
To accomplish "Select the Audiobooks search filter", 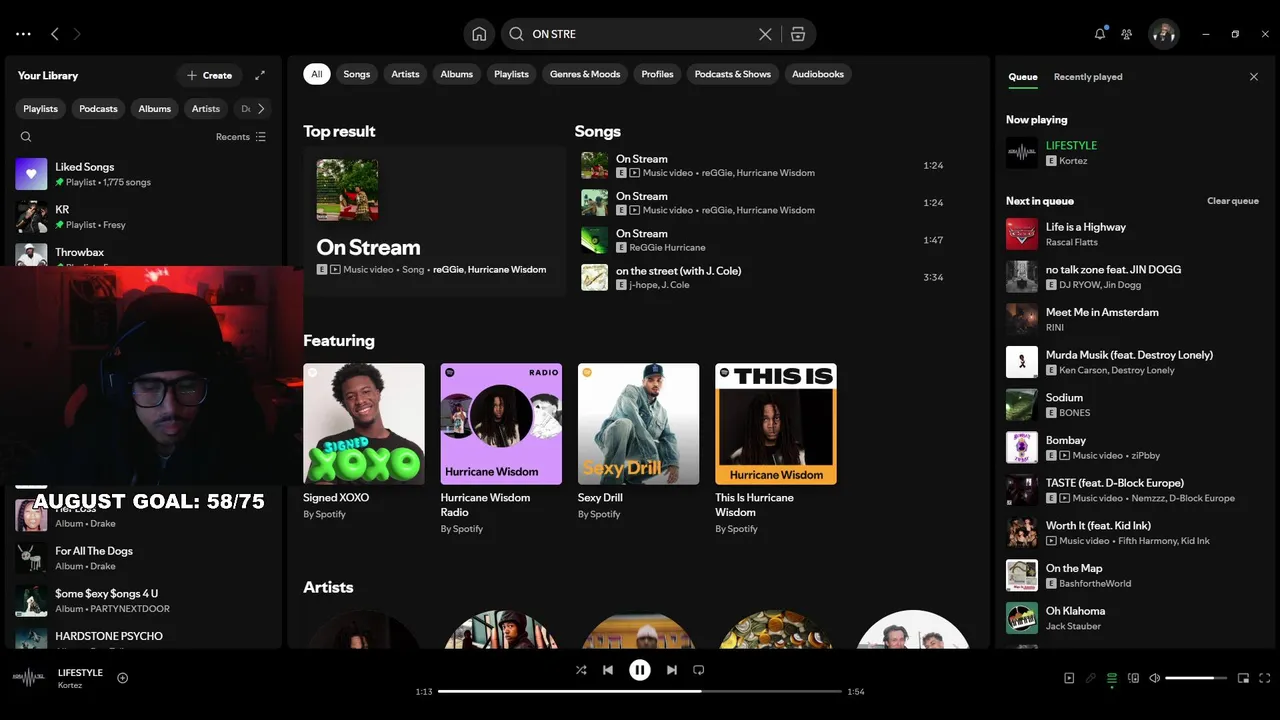I will tap(818, 74).
